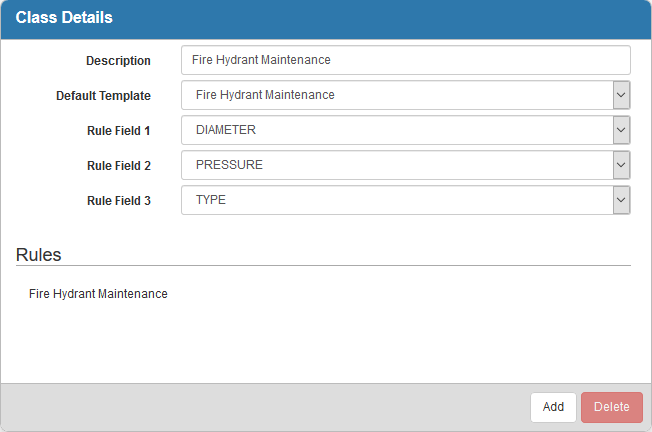The image size is (652, 432).
Task: Click empty gray footer bar left of Add
Action: [260, 407]
